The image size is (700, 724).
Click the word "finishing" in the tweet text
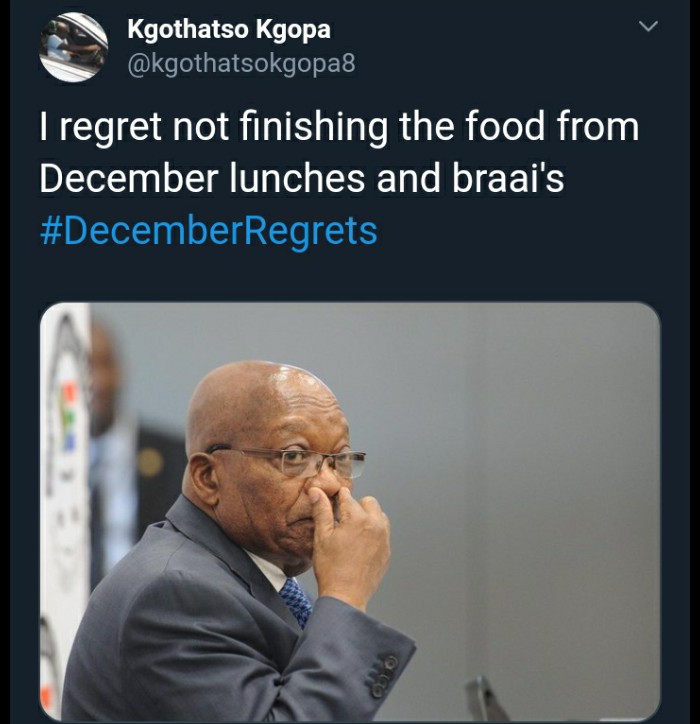point(313,127)
